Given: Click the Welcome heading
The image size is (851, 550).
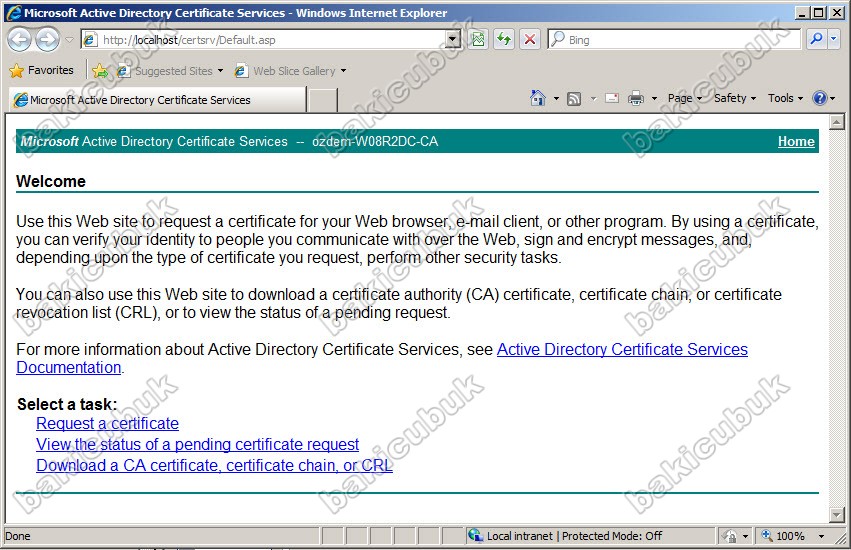Looking at the screenshot, I should coord(50,181).
